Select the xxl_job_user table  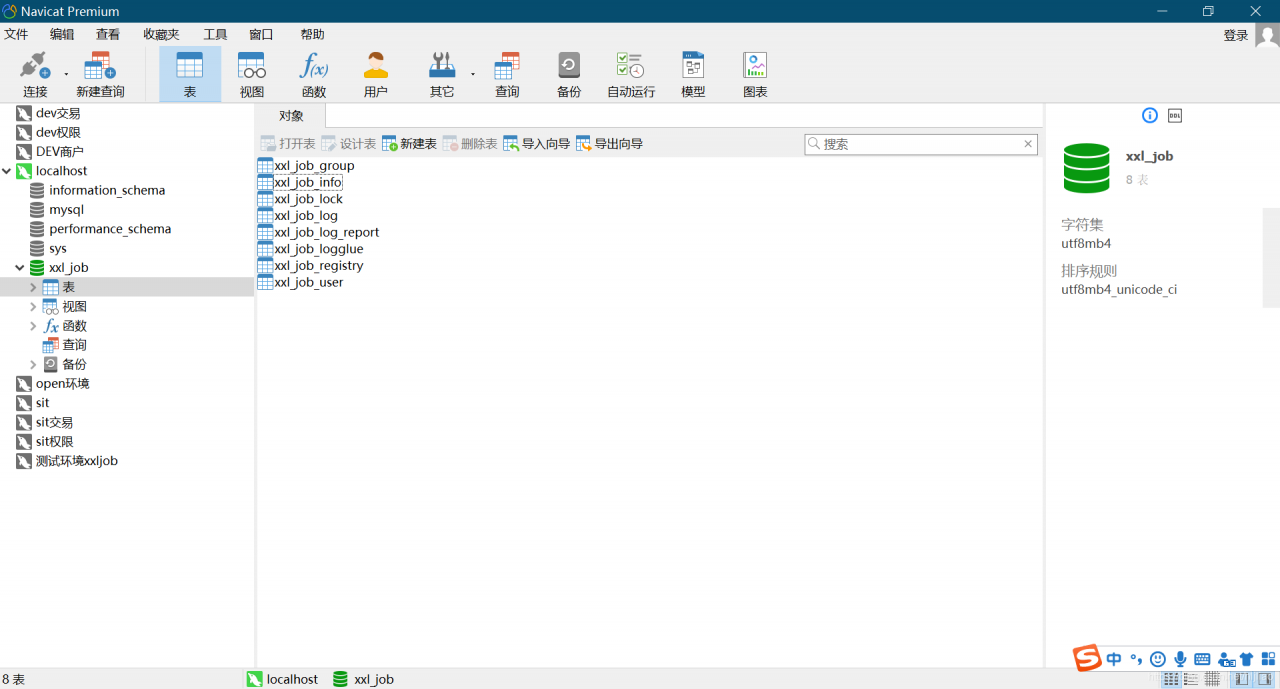300,282
